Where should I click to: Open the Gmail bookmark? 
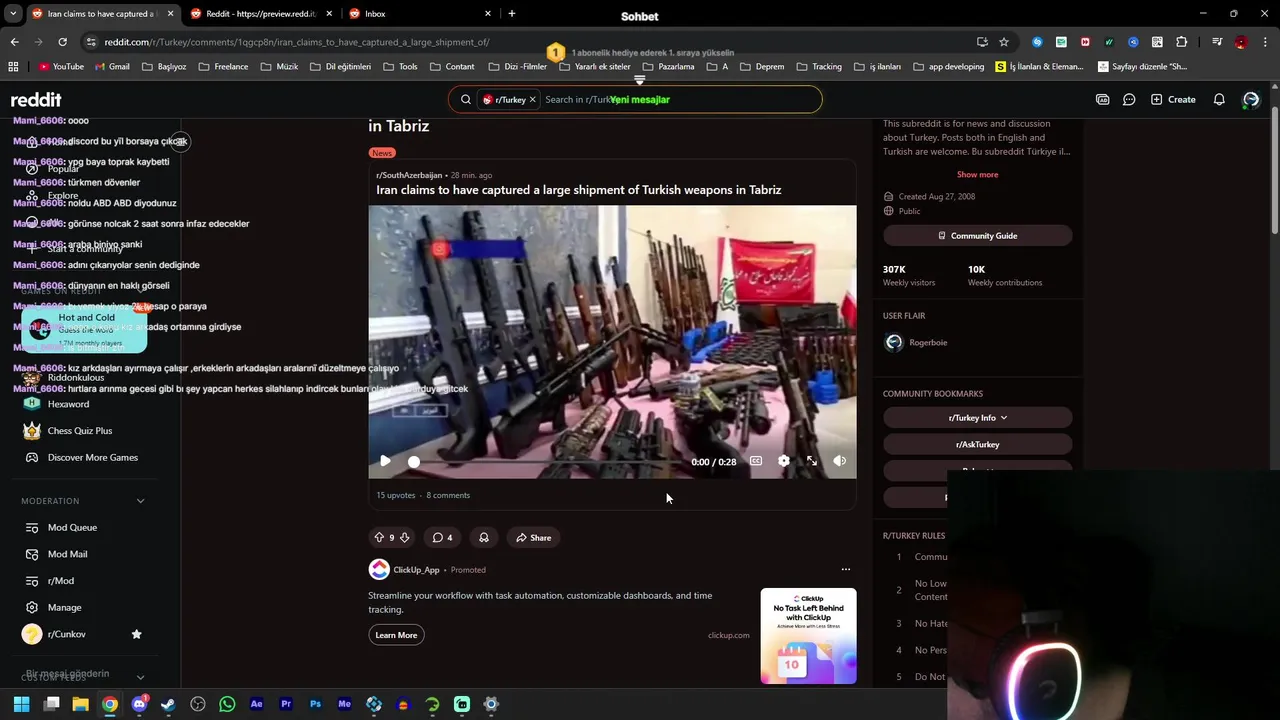112,67
